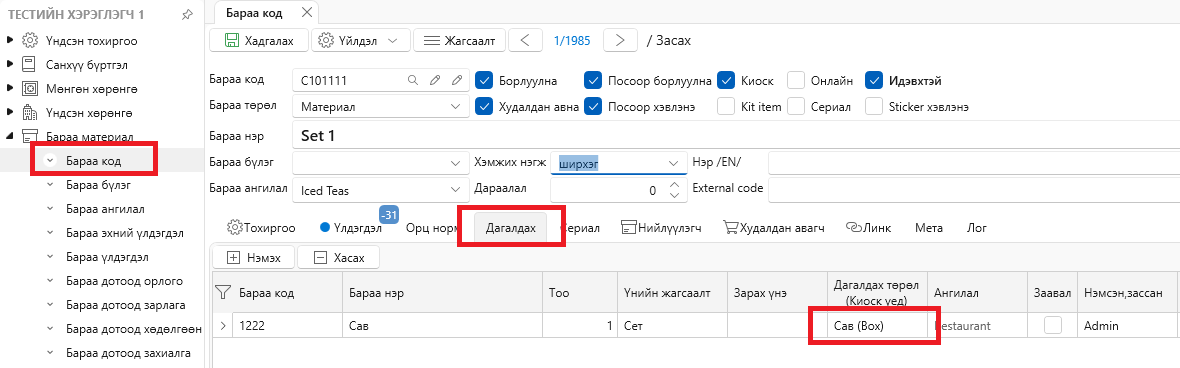Open the Үлдэгдэл tab with the blue dot
This screenshot has width=1180, height=368.
[351, 227]
